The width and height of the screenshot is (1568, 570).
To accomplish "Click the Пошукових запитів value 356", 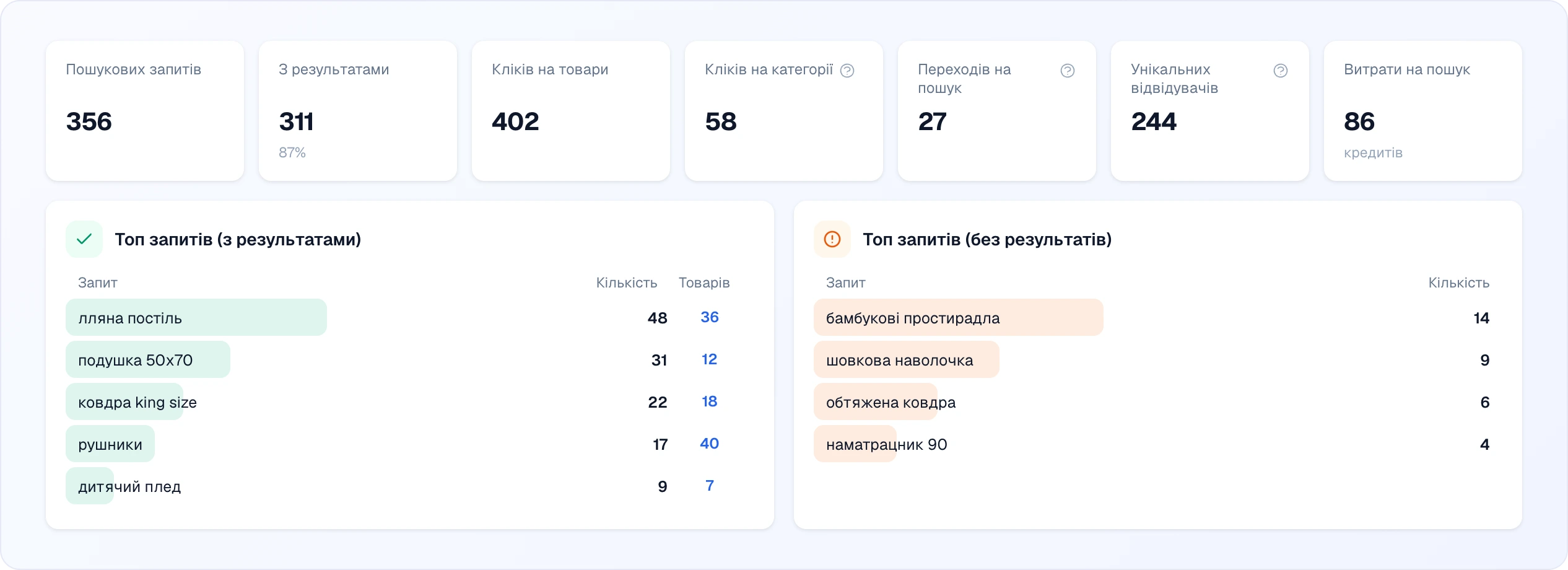I will pyautogui.click(x=89, y=121).
